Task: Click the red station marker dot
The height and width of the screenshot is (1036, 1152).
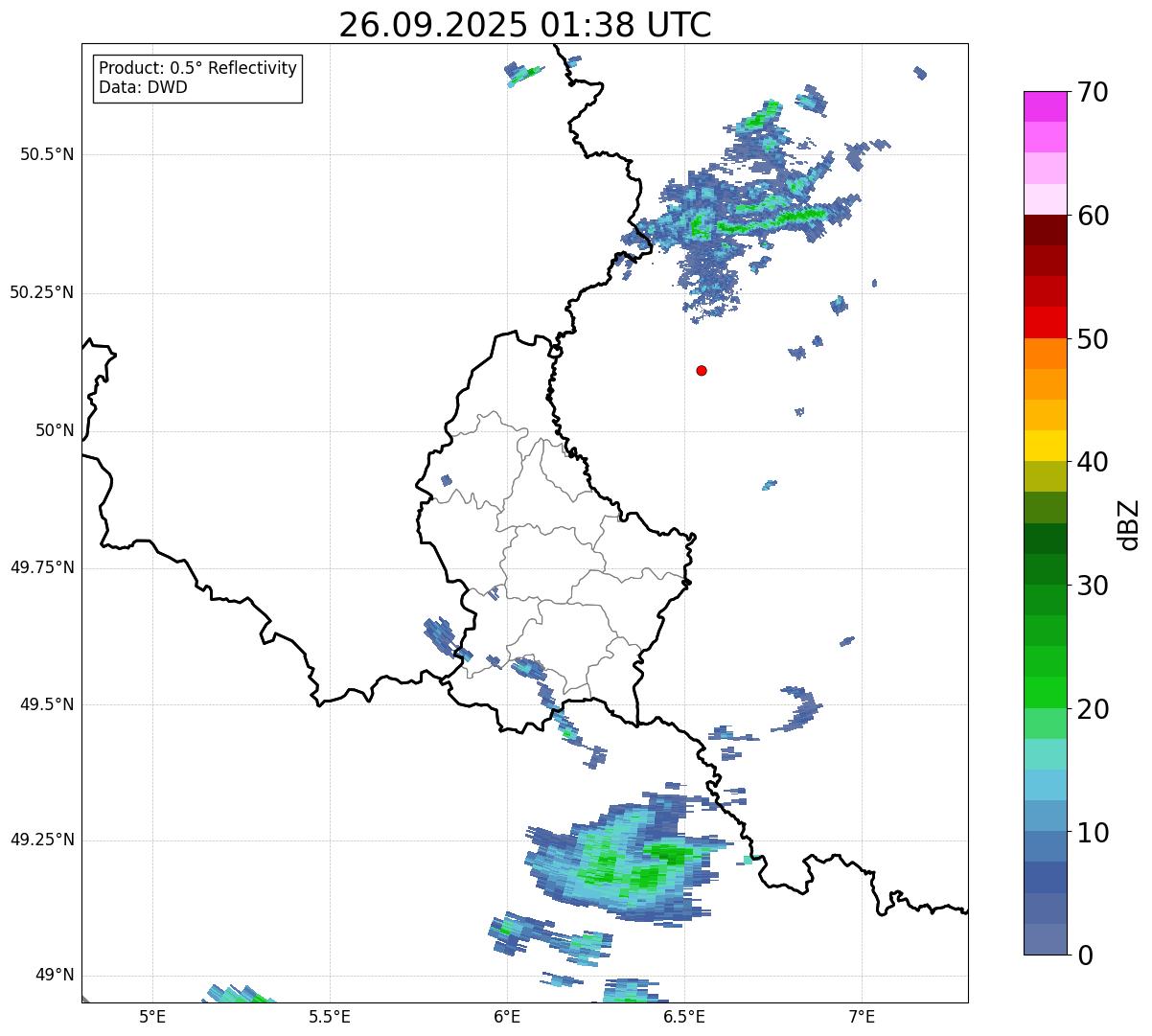Action: pos(702,370)
